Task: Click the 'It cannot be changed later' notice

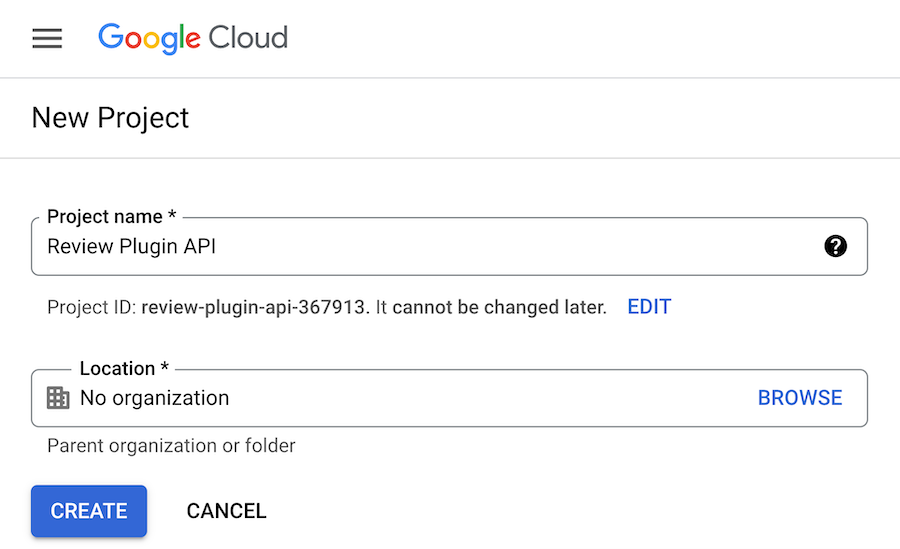Action: point(491,307)
